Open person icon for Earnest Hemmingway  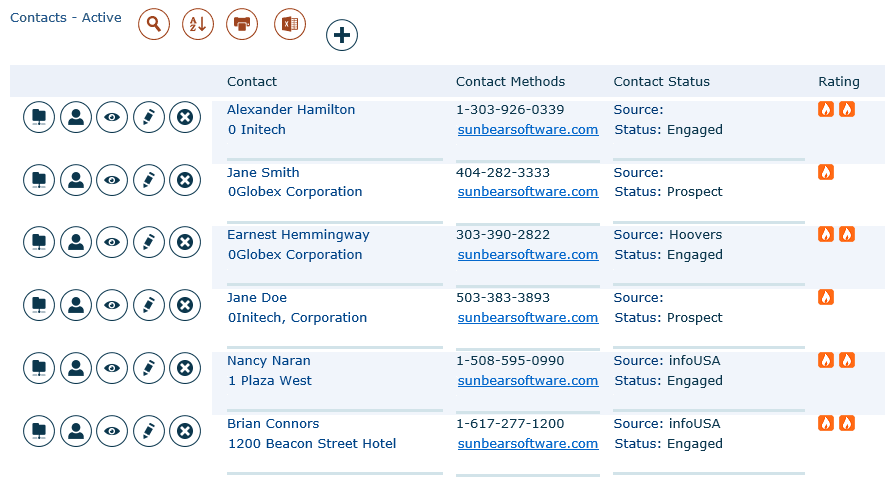click(x=76, y=242)
